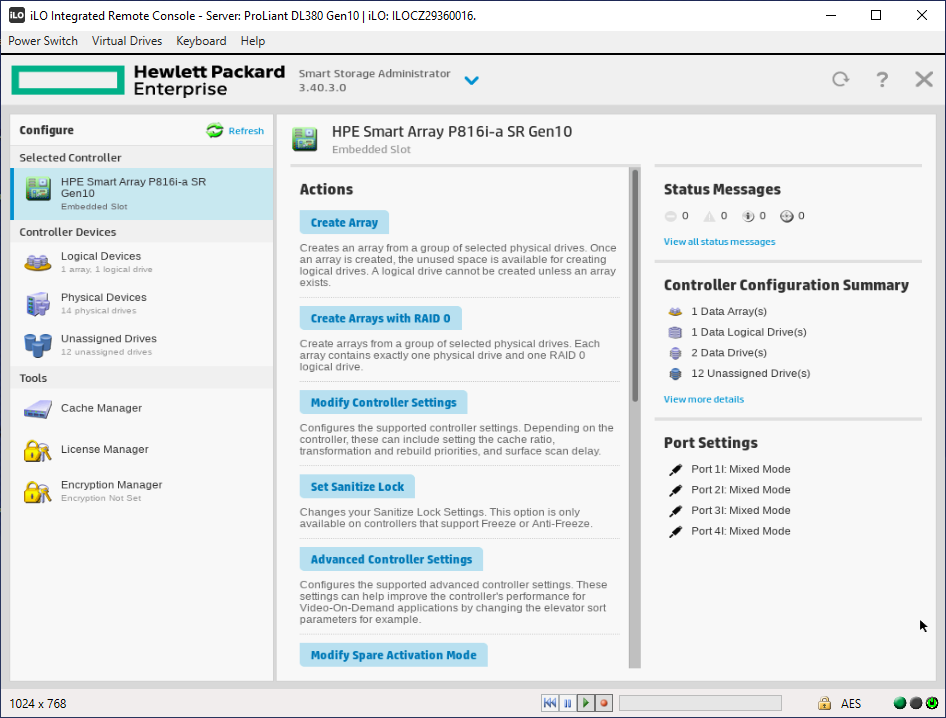Click the Port 3I connector icon
946x718 pixels.
pos(676,511)
